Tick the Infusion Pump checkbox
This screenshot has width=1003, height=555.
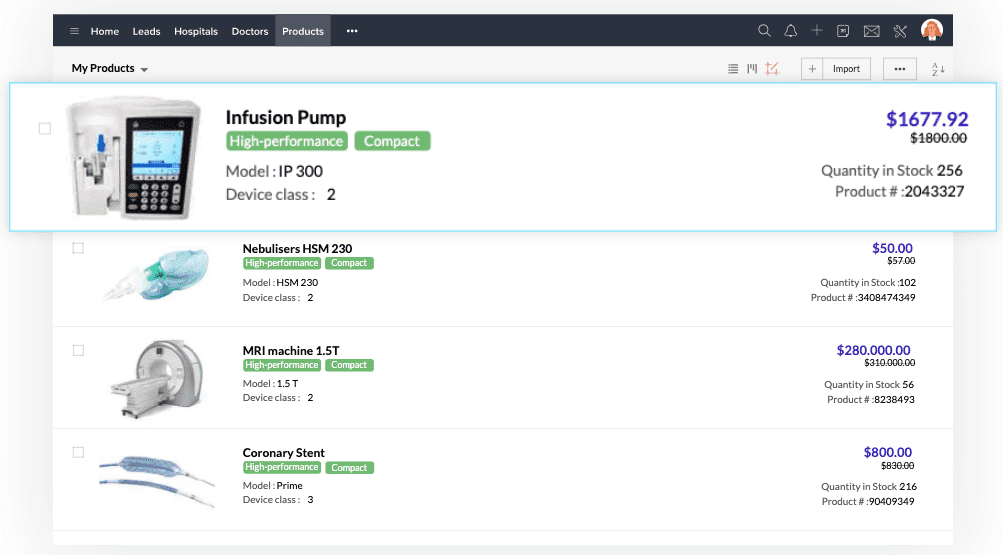click(x=45, y=128)
